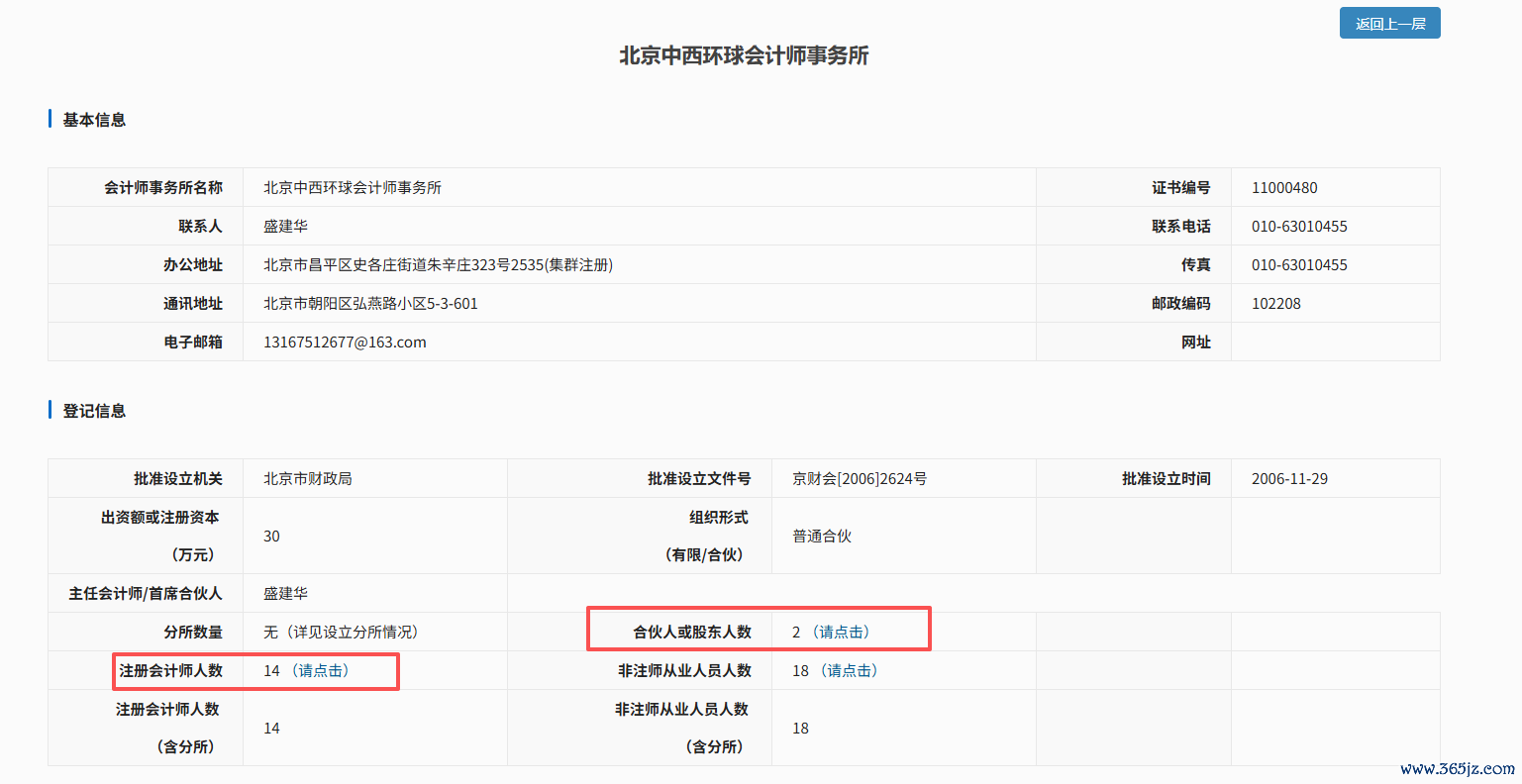Click the 登记信息 section heading
The height and width of the screenshot is (784, 1522).
(x=94, y=411)
